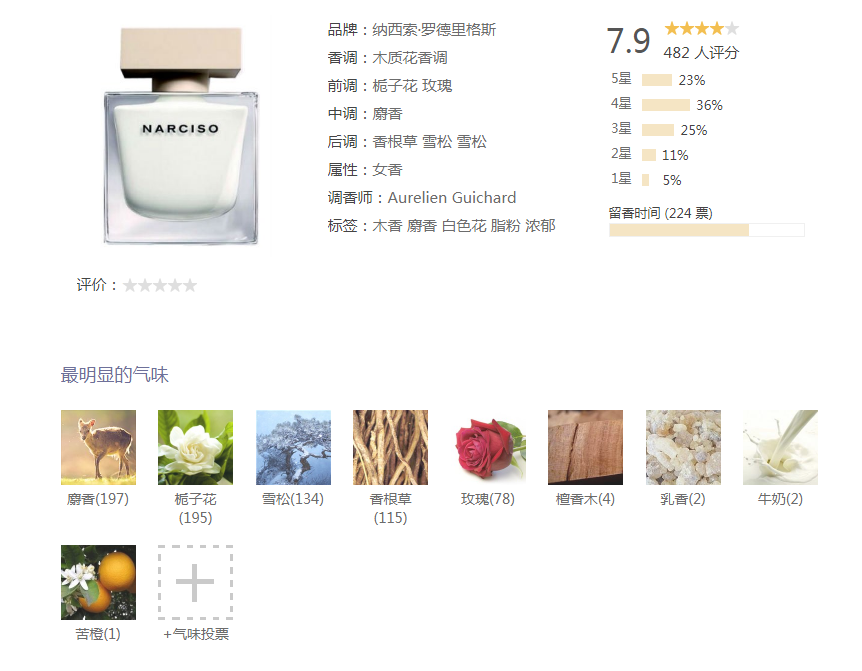Click the red rose 玫瑰 scent image
This screenshot has width=862, height=671.
click(488, 447)
